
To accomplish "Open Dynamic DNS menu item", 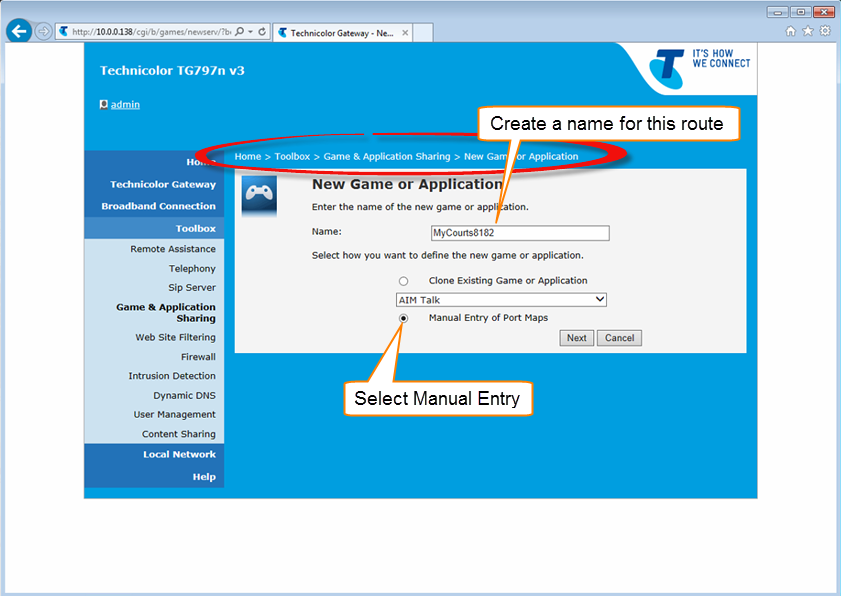I will 184,396.
